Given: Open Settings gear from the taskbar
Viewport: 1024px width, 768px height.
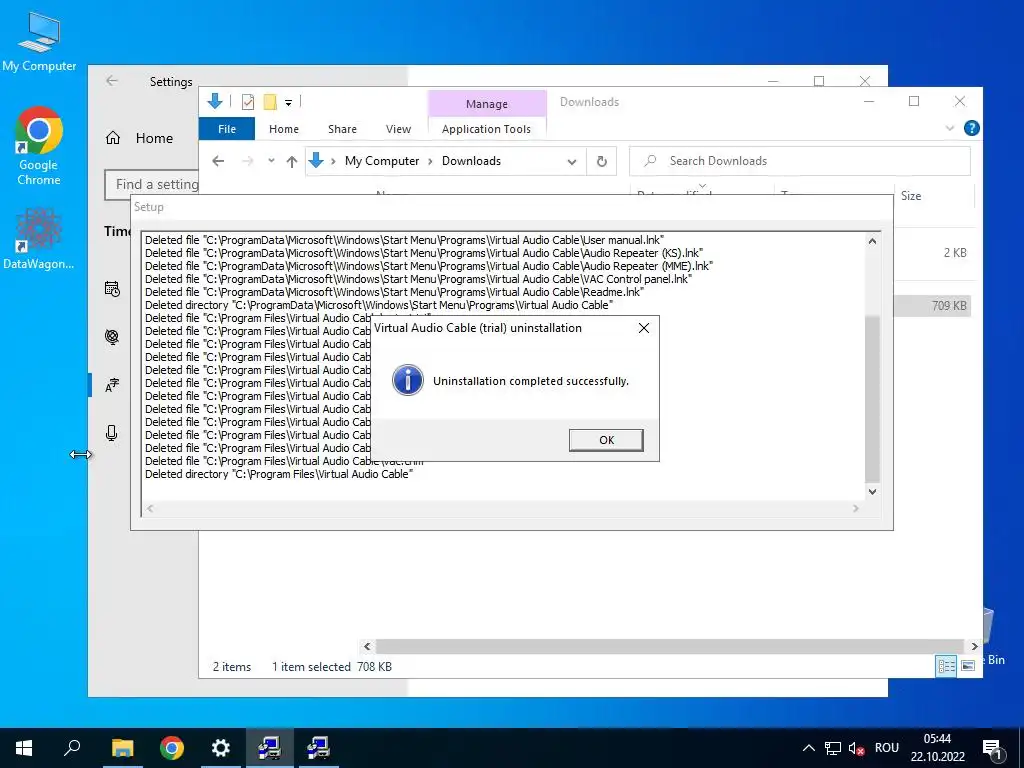Looking at the screenshot, I should 221,748.
